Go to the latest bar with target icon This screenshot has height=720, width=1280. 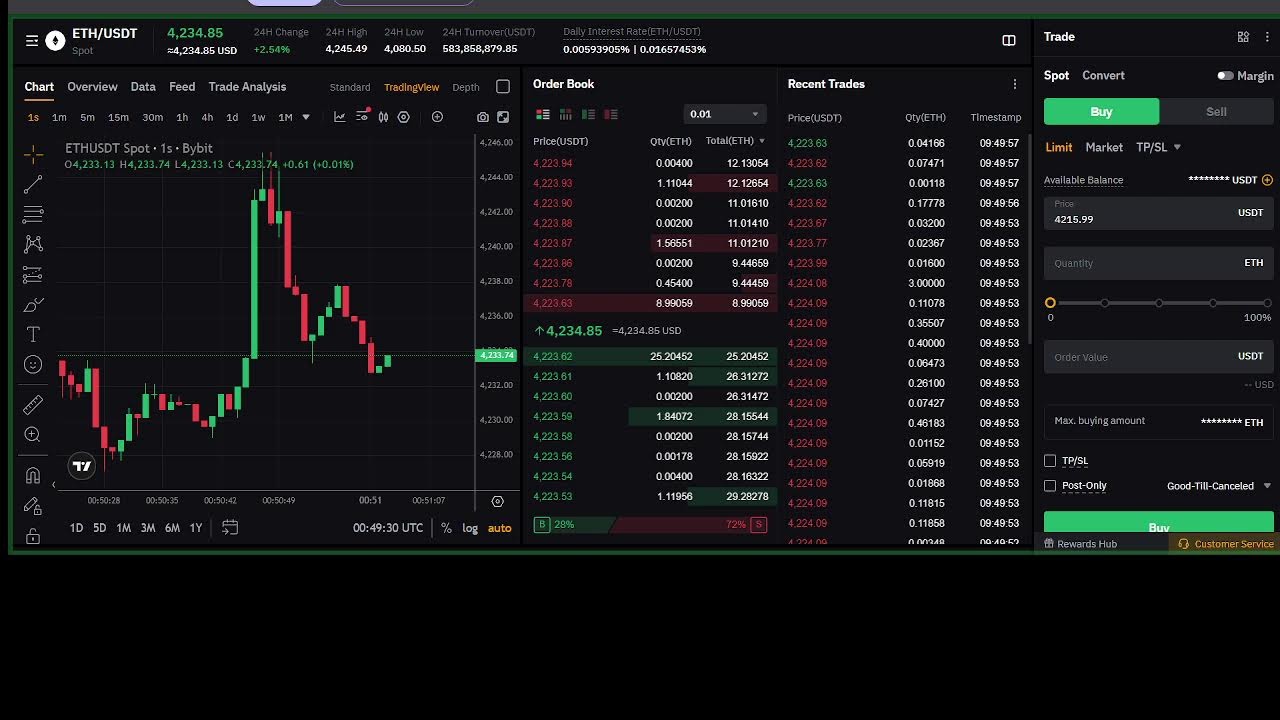[x=498, y=501]
